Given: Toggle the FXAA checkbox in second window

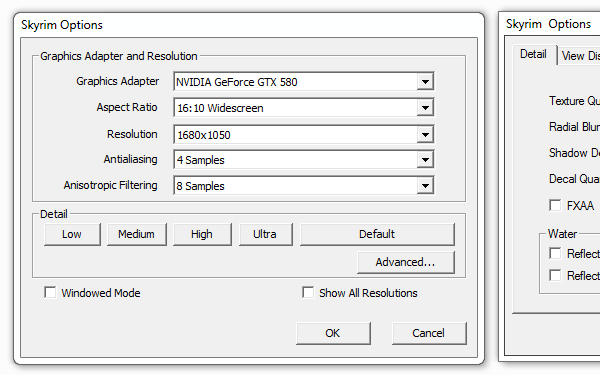Looking at the screenshot, I should [555, 205].
